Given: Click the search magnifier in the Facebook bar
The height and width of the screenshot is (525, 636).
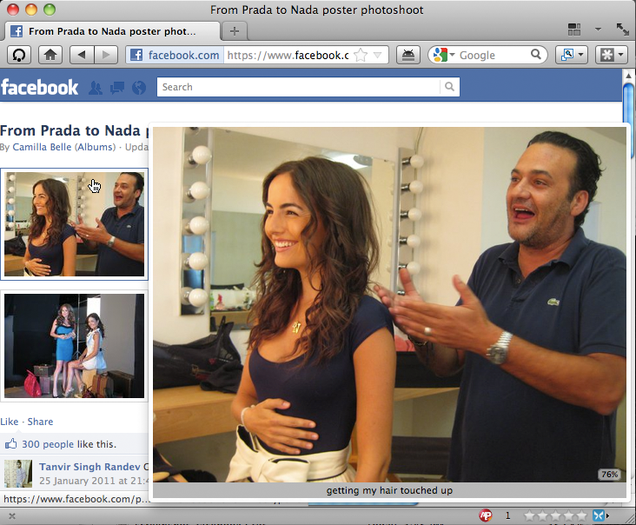Looking at the screenshot, I should (449, 86).
